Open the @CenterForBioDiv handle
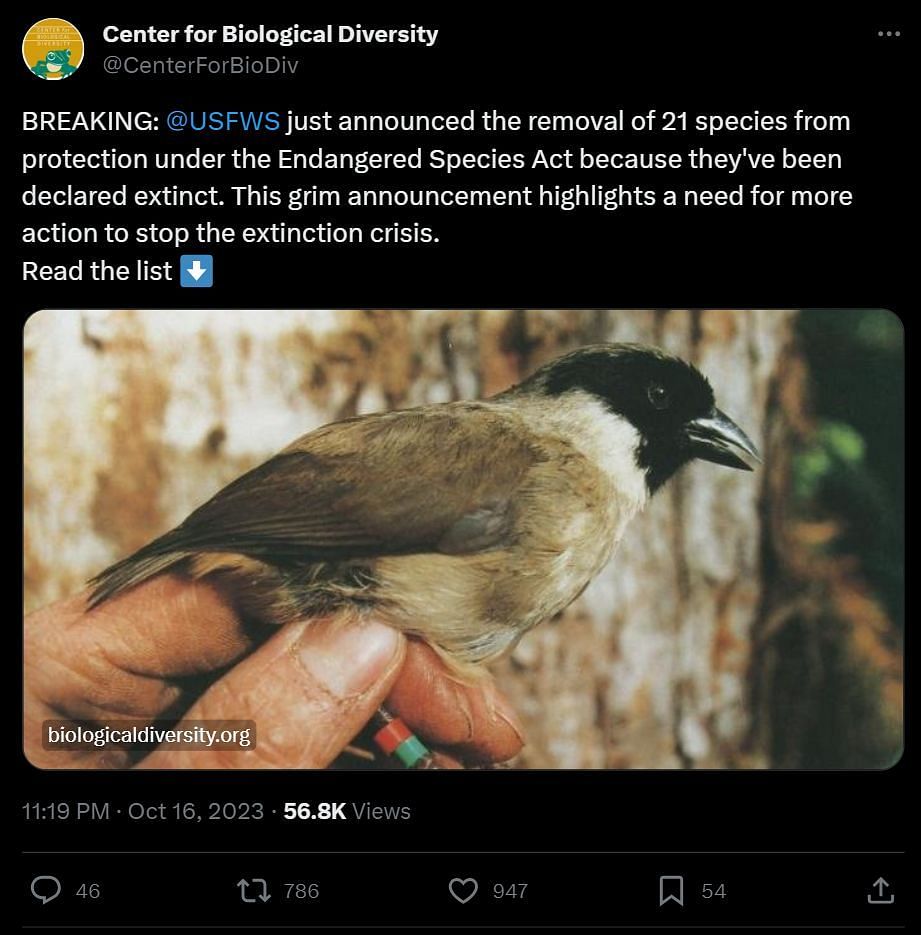 click(x=200, y=65)
